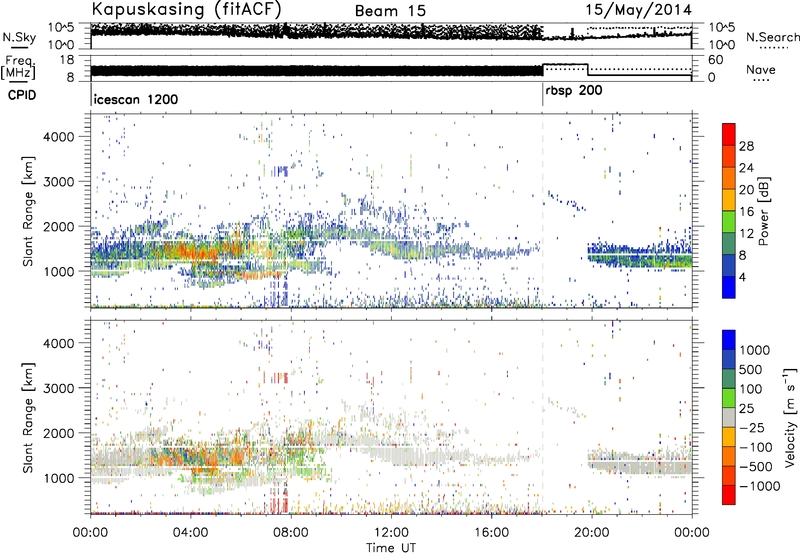Screen dimensions: 800x554
Task: Click the "Time UT" axis title
Action: coord(391,548)
